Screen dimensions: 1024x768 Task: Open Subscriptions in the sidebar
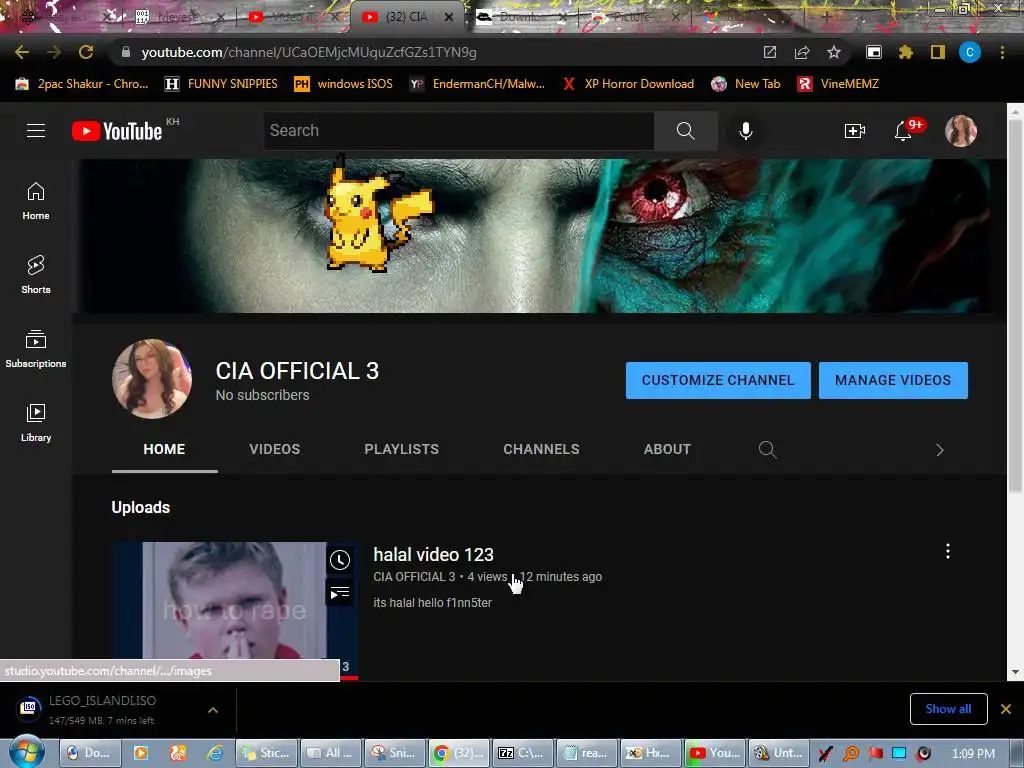(36, 349)
